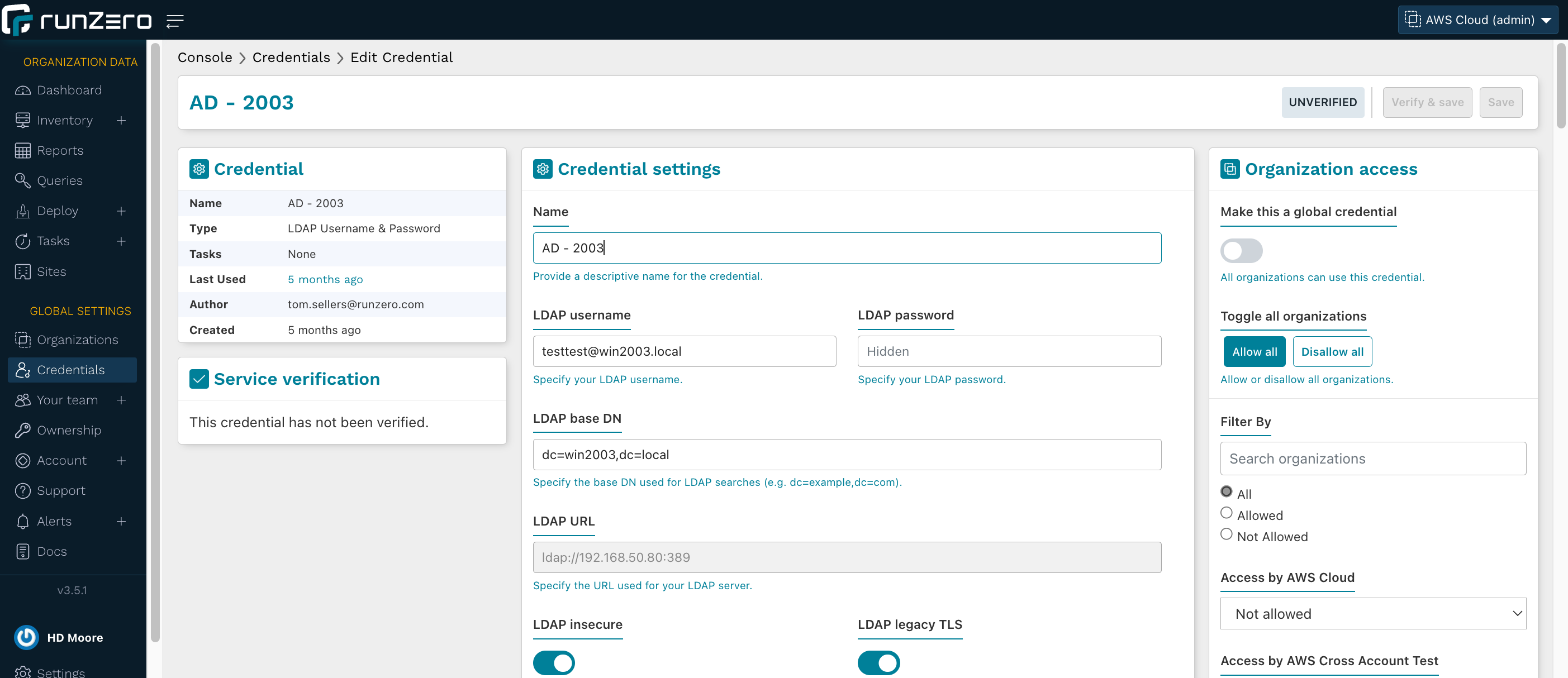This screenshot has height=678, width=1568.
Task: Click the Queries magnifier icon
Action: tap(22, 181)
